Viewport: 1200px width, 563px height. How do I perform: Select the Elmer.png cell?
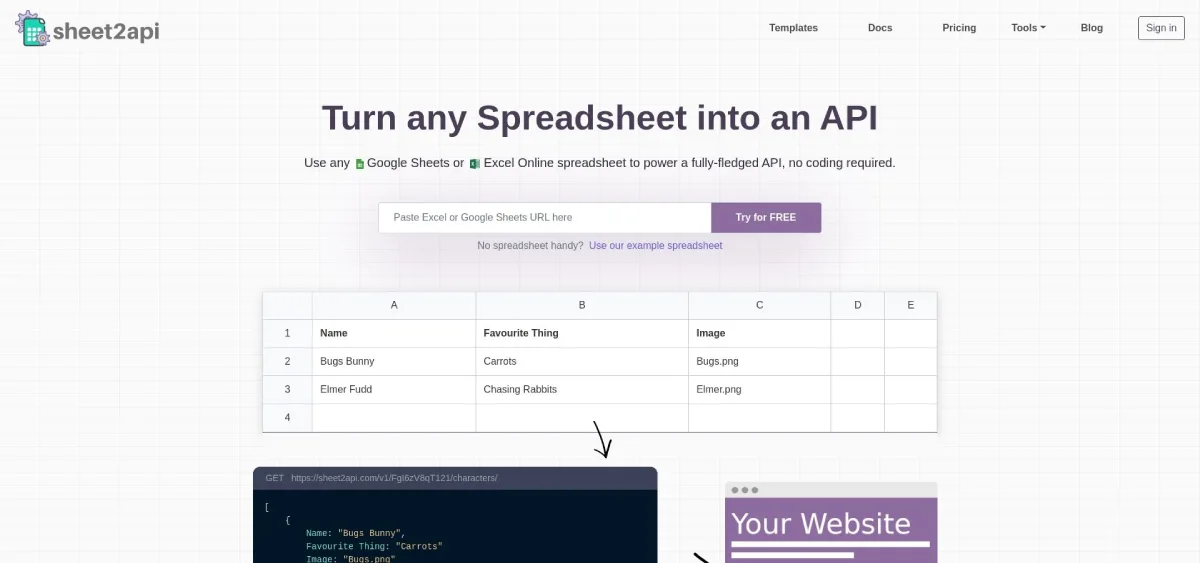click(759, 389)
